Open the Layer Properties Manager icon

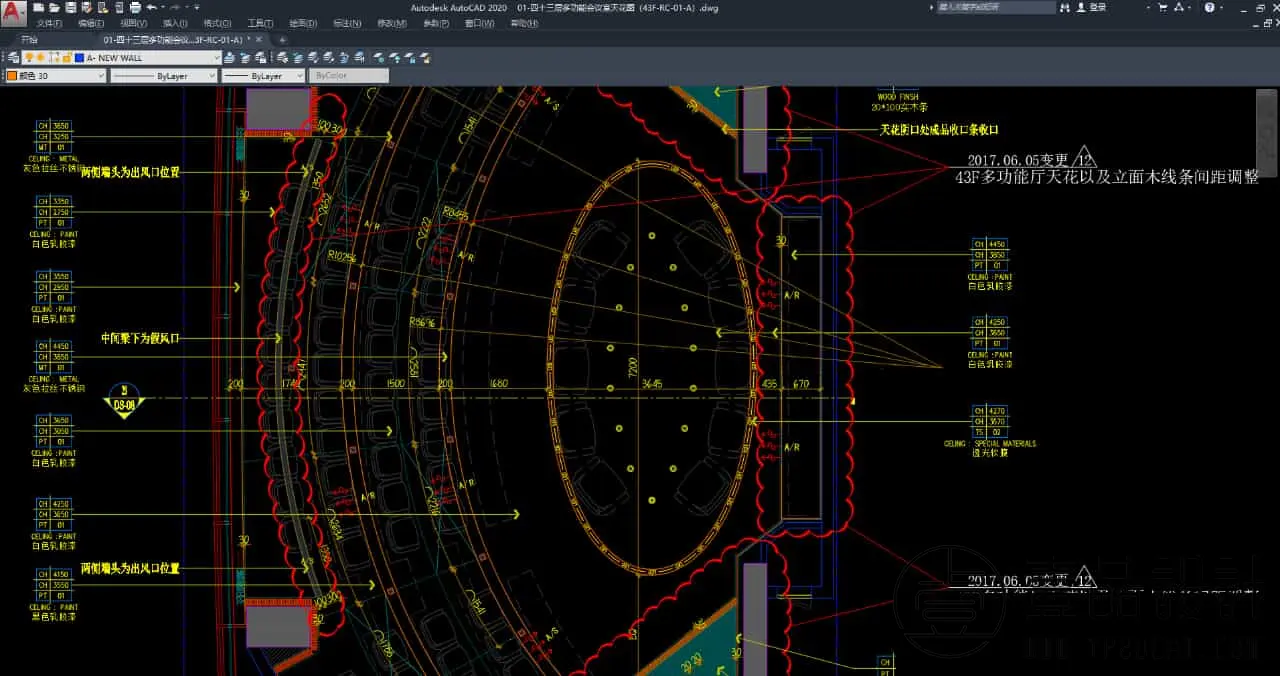pos(13,58)
